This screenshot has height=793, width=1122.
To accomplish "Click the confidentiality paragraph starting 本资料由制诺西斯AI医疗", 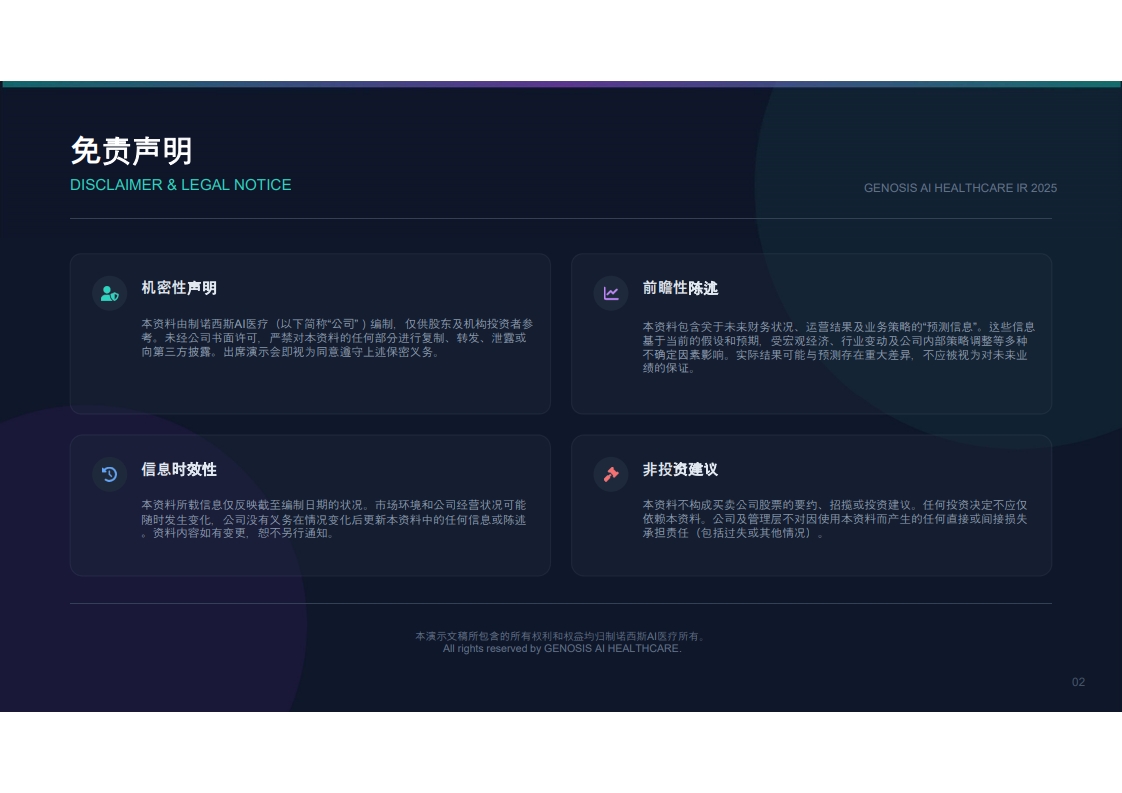I will coord(336,338).
